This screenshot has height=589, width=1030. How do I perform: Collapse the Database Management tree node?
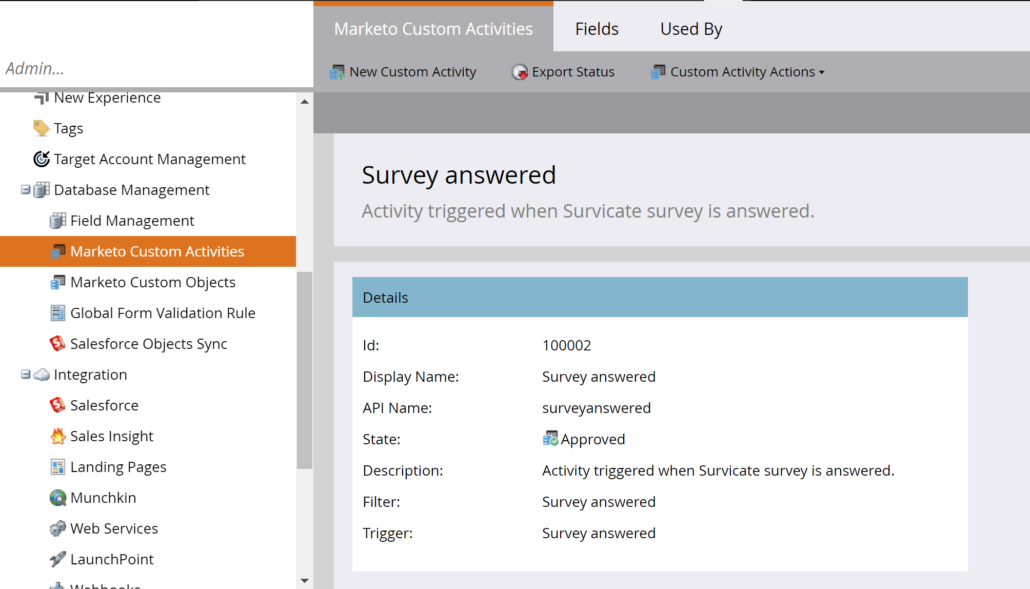point(26,190)
